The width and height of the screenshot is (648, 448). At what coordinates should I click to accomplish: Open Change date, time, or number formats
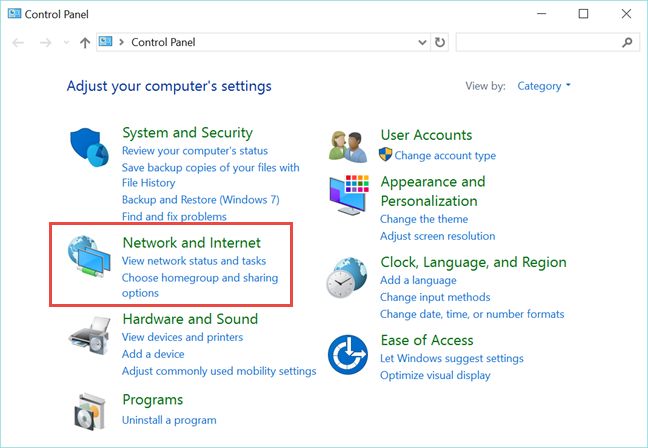pos(472,314)
